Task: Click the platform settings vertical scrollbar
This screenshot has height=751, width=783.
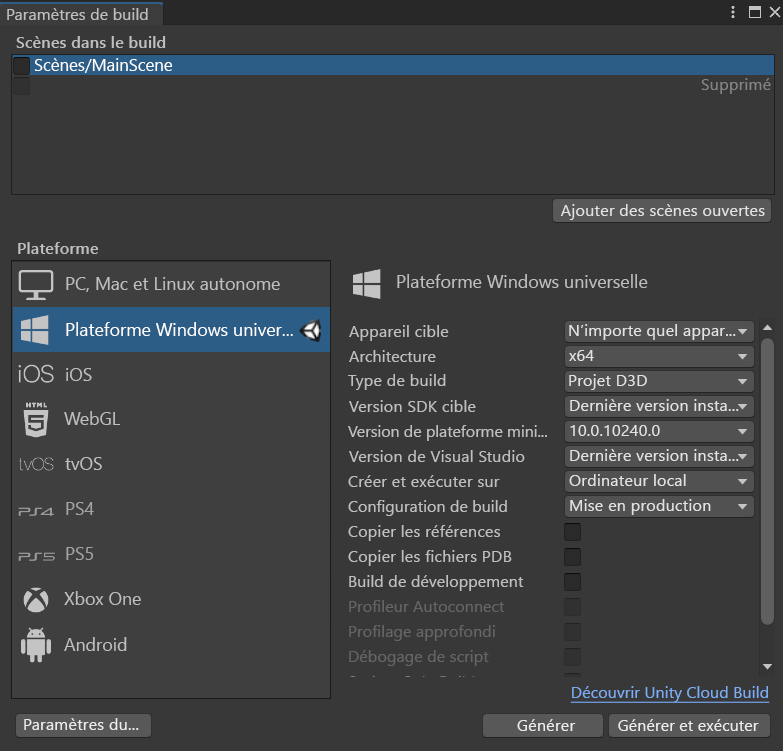Action: pyautogui.click(x=767, y=480)
